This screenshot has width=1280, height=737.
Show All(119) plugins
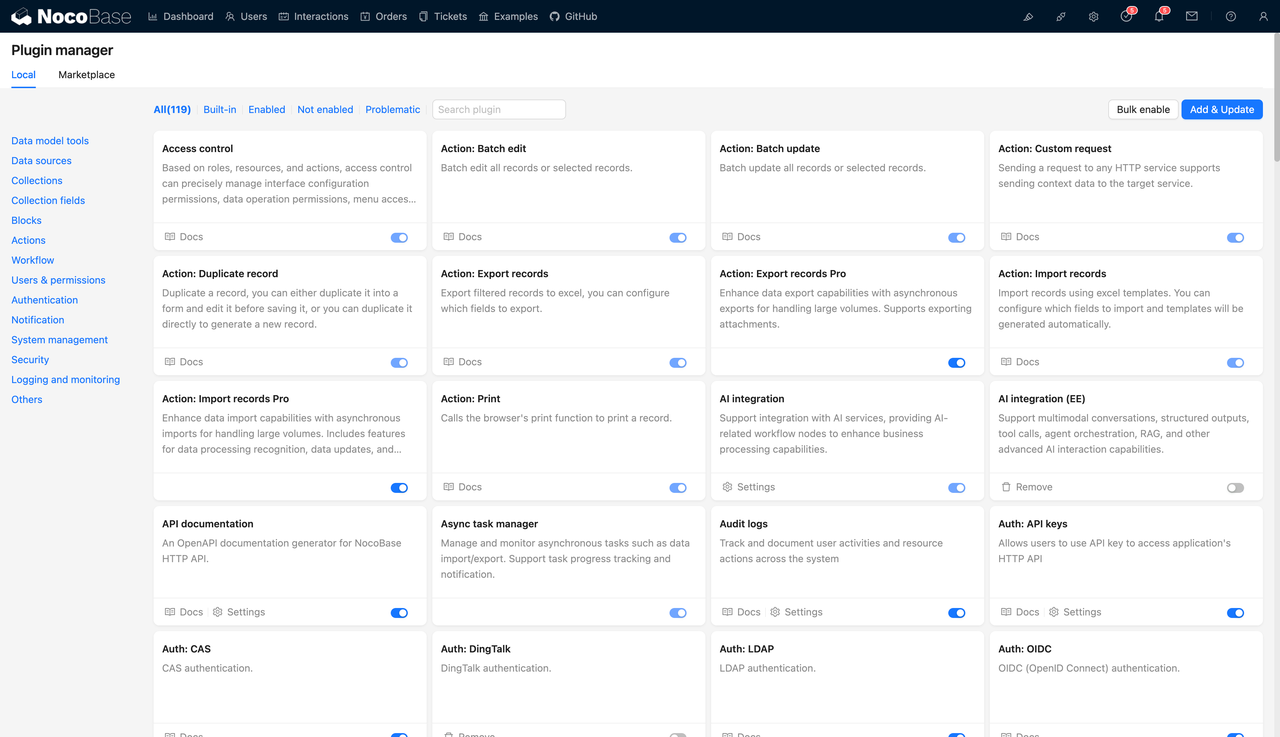172,110
